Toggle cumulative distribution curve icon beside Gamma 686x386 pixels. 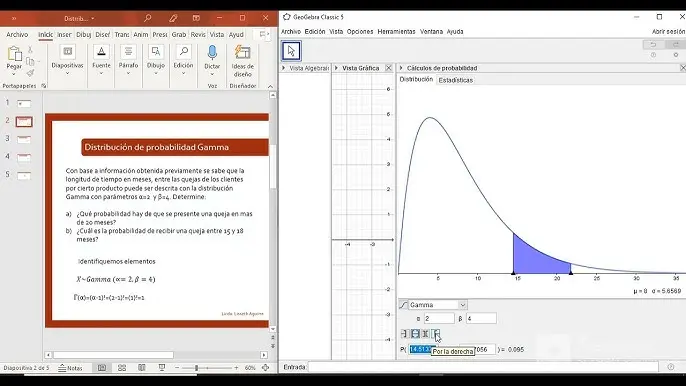[403, 305]
